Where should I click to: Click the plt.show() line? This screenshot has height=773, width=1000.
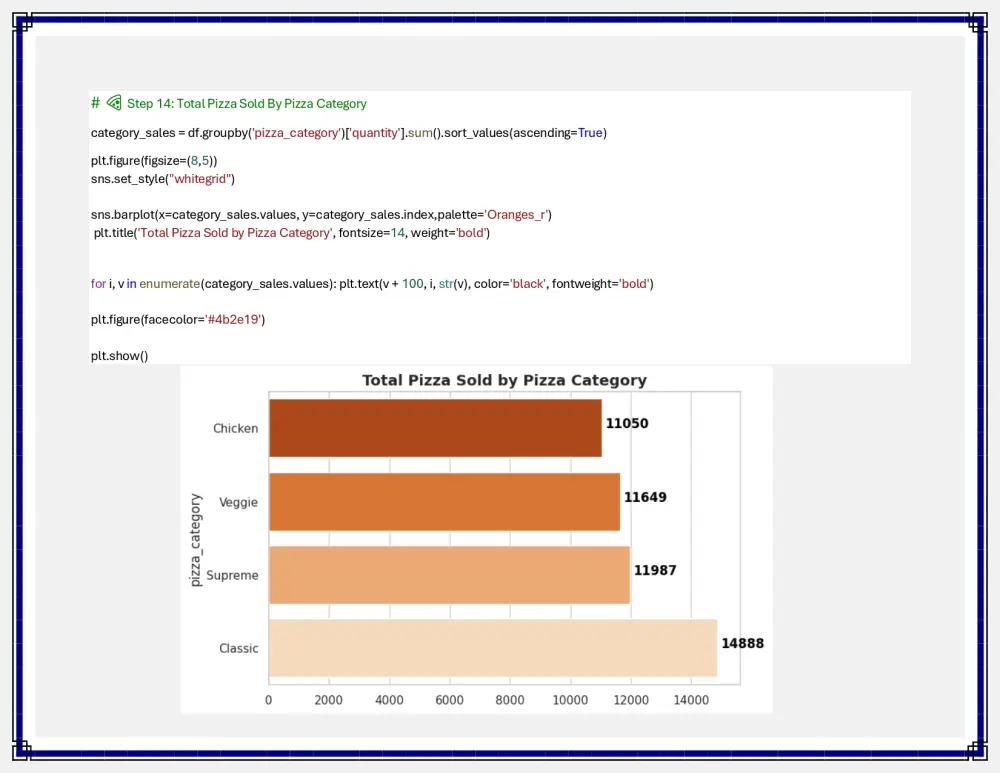(x=119, y=355)
